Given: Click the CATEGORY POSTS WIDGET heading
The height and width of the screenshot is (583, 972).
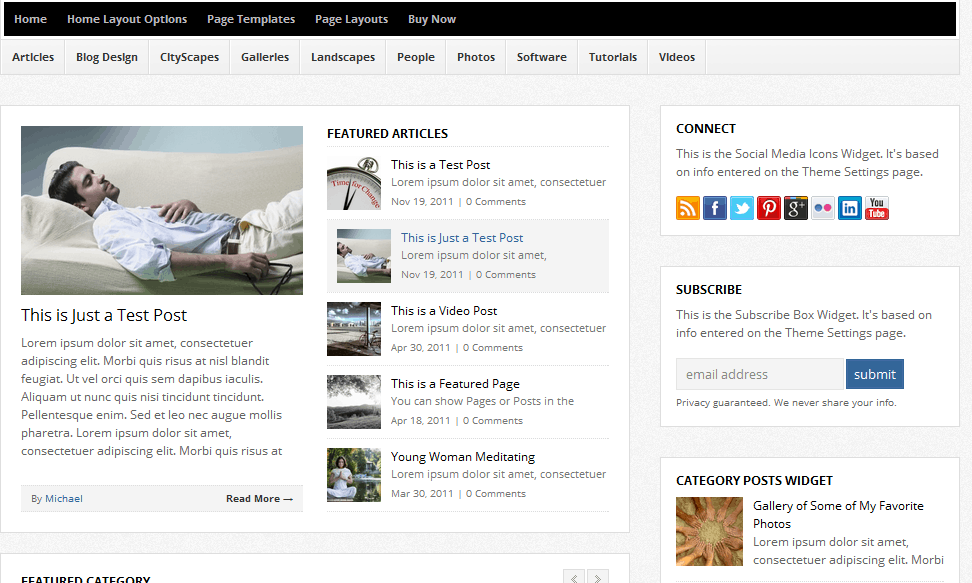Looking at the screenshot, I should coord(754,481).
